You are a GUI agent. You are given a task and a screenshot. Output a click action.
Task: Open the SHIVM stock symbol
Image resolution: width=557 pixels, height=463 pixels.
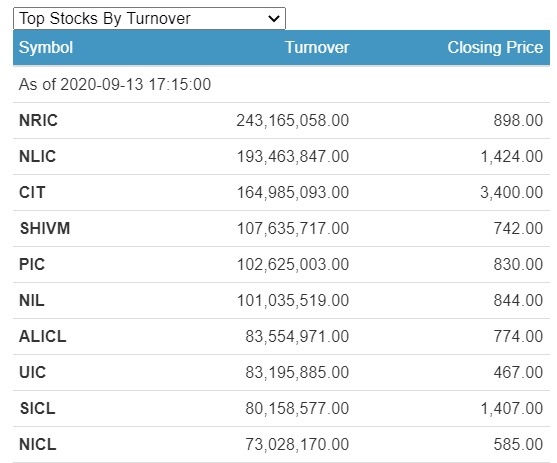[45, 228]
